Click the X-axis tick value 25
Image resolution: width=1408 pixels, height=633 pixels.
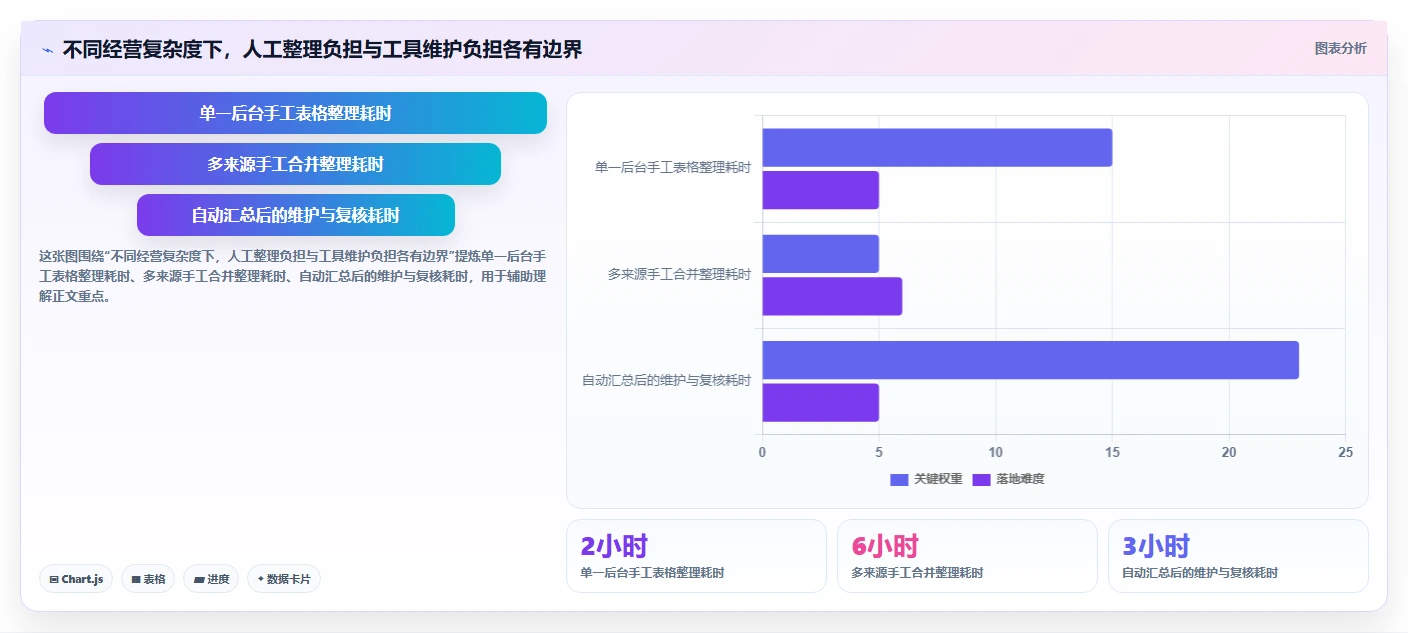(x=1345, y=453)
